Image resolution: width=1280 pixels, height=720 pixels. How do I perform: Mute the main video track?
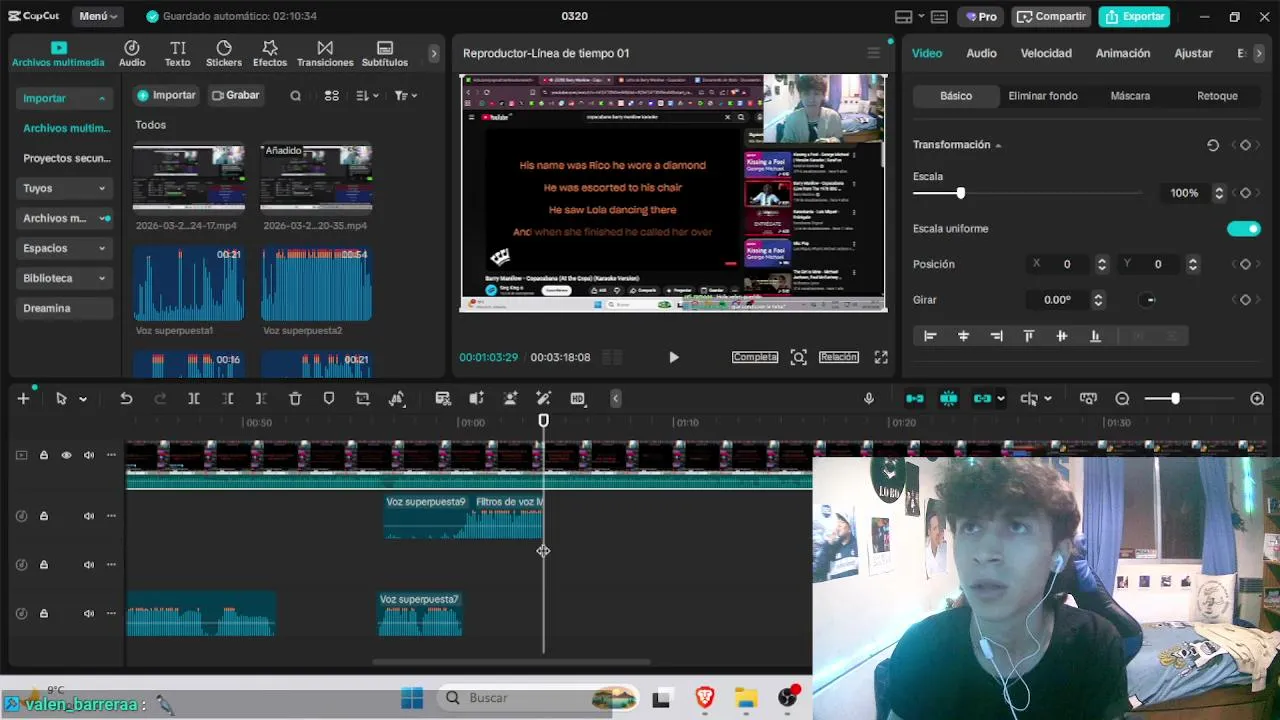tap(89, 455)
